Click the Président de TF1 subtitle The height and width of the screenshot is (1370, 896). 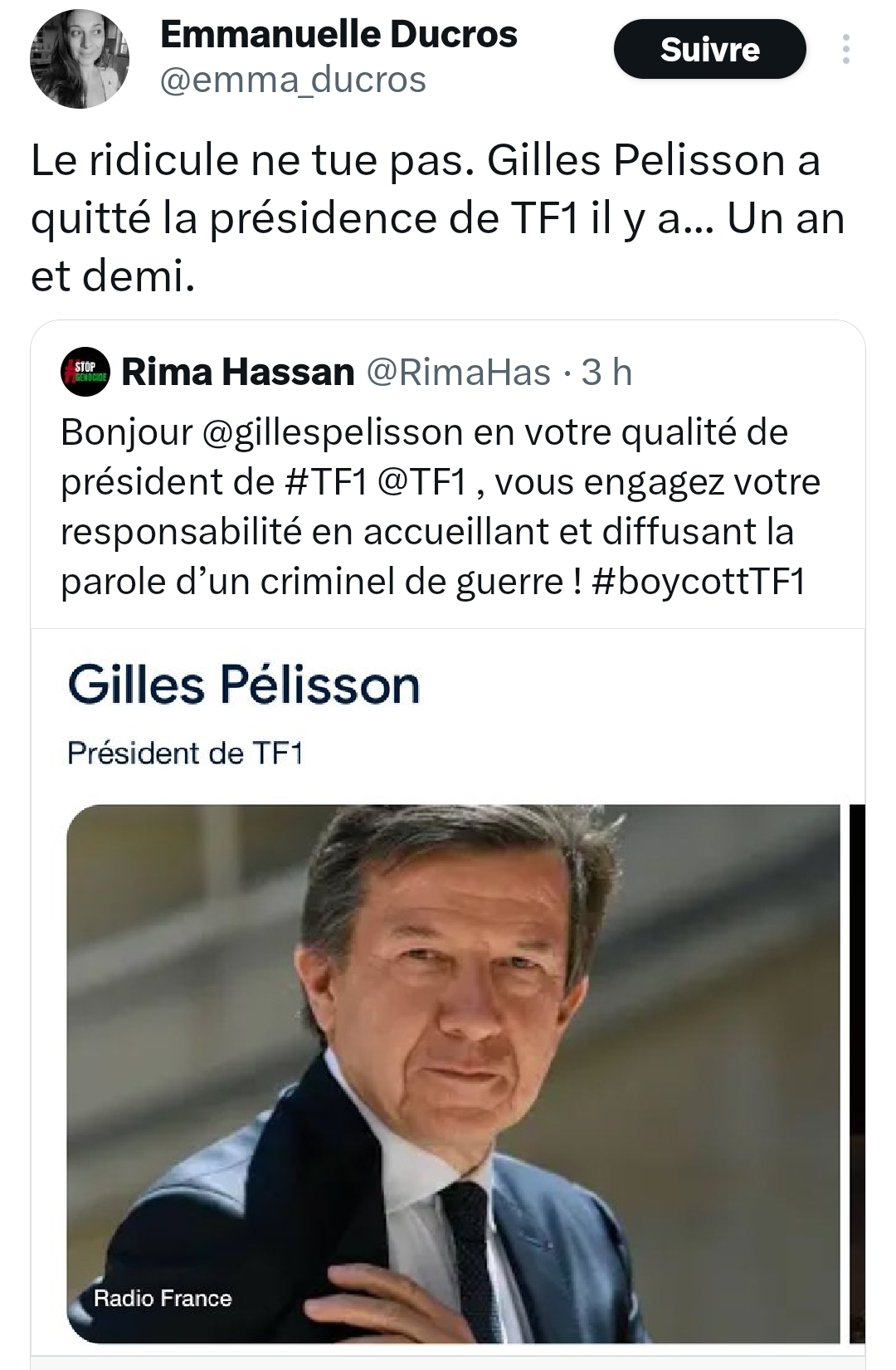pos(185,753)
